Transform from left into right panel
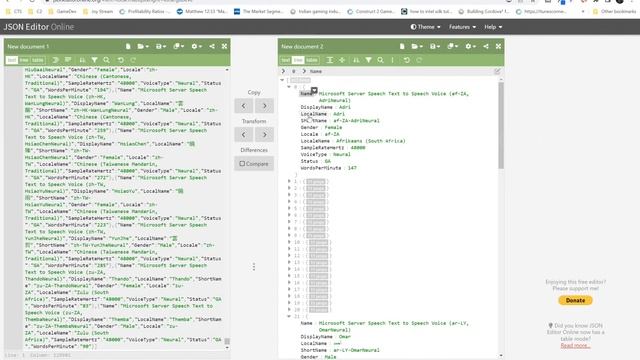This screenshot has width=640, height=360. 264,134
